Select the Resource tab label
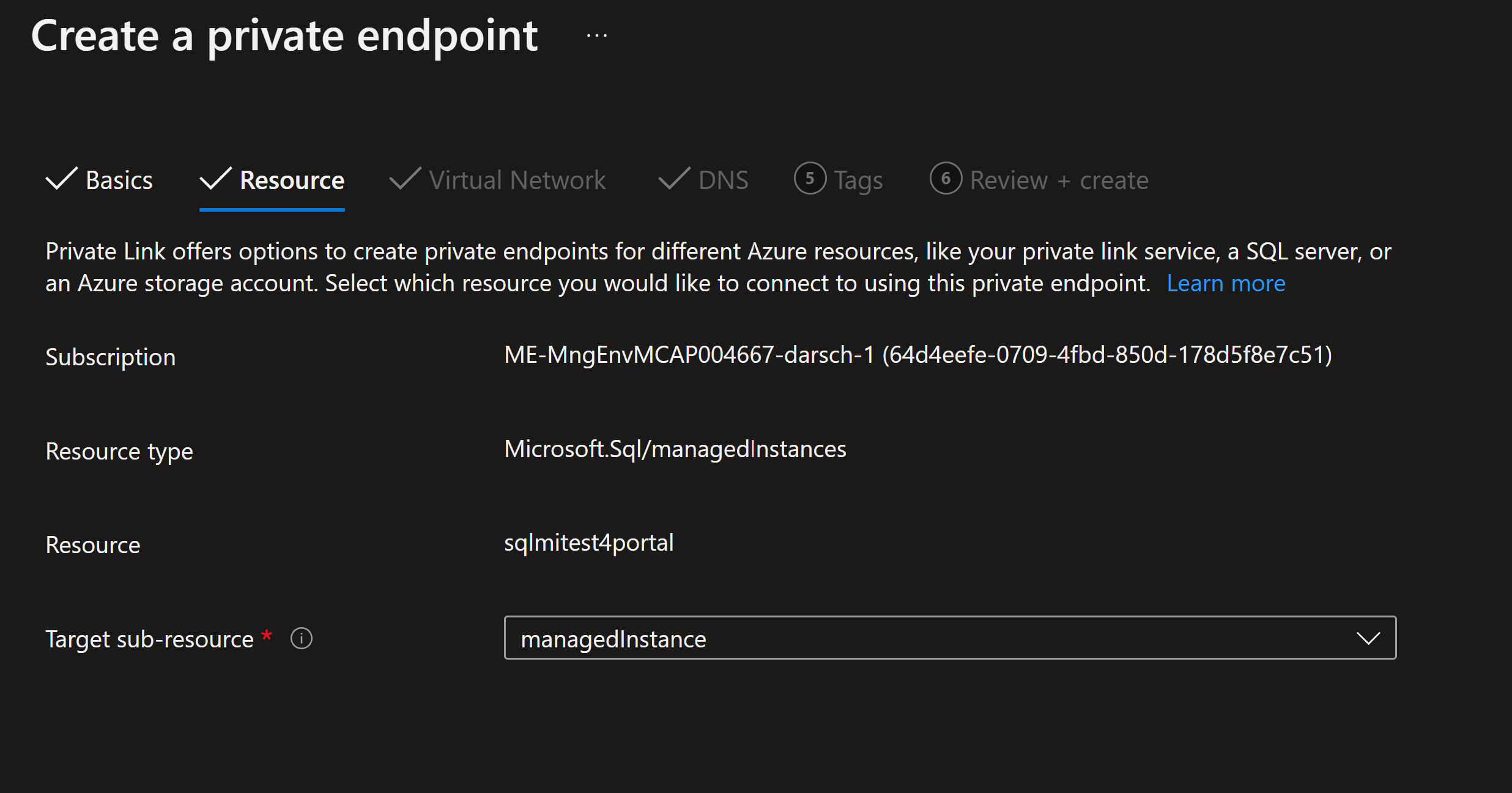This screenshot has height=793, width=1512. tap(292, 181)
